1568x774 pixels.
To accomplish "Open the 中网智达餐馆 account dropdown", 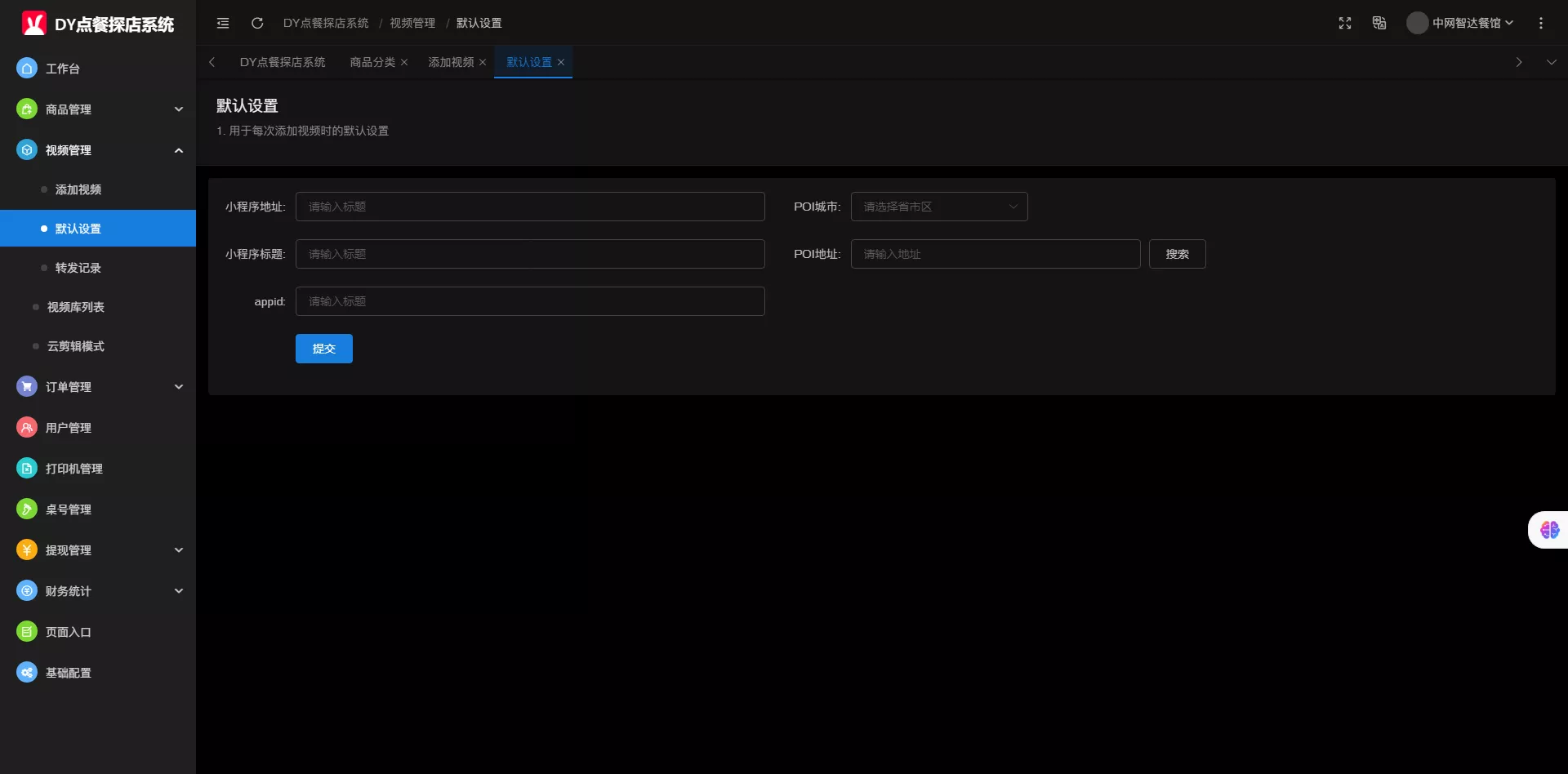I will 1462,23.
